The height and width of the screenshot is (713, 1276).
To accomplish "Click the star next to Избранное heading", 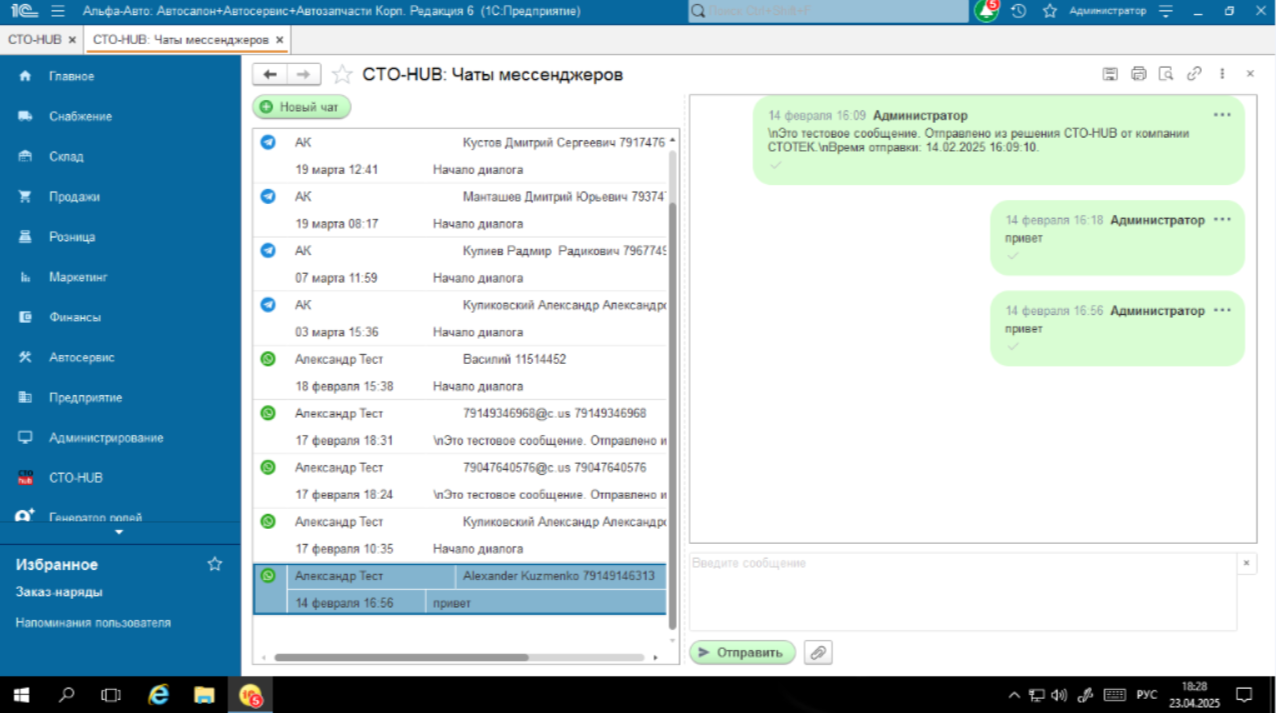I will (x=214, y=564).
